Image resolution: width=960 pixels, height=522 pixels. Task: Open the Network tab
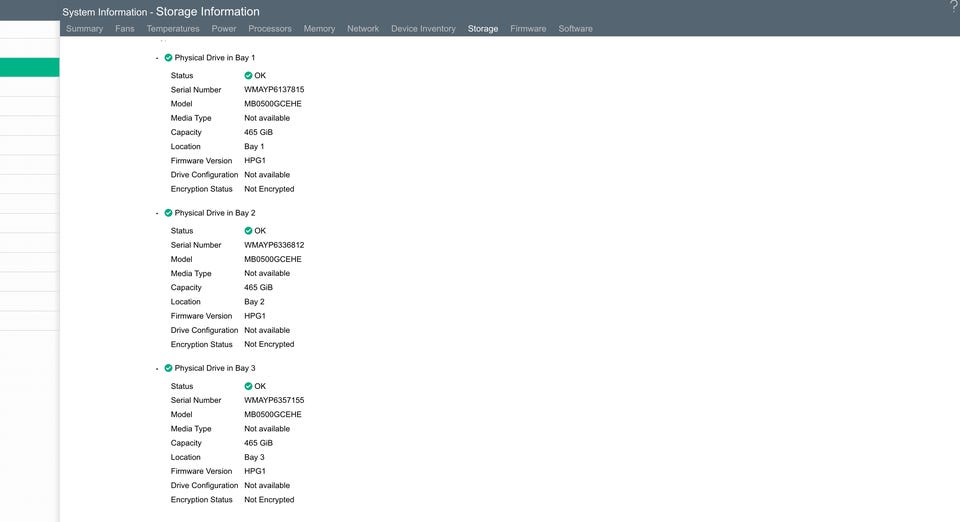pyautogui.click(x=363, y=29)
